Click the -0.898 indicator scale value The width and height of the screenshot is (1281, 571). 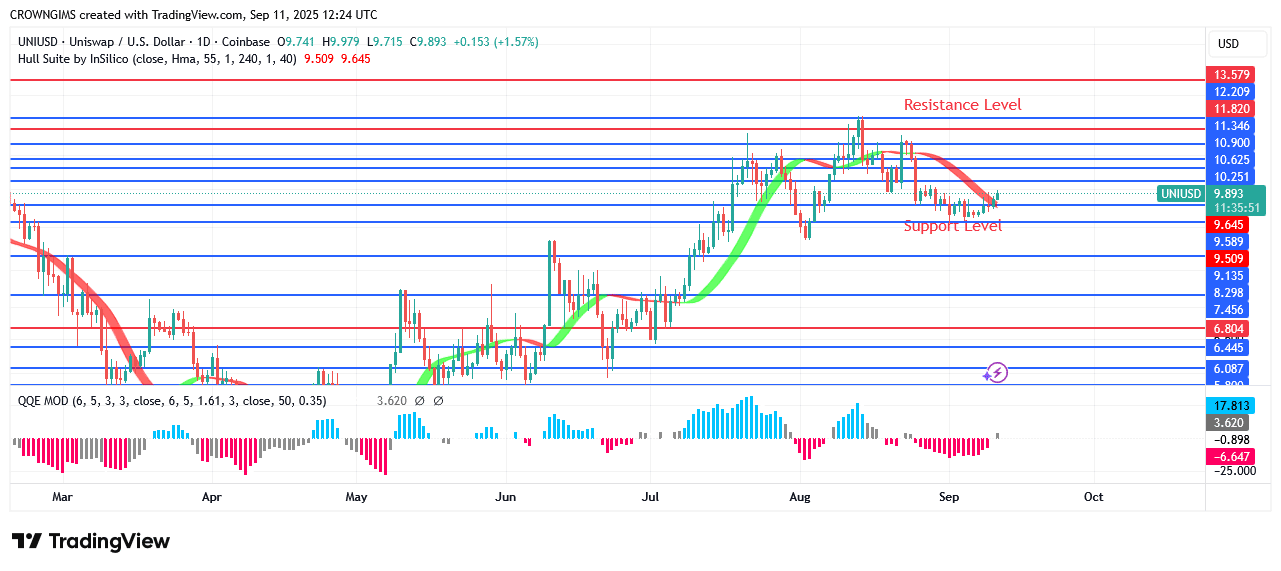pyautogui.click(x=1230, y=440)
